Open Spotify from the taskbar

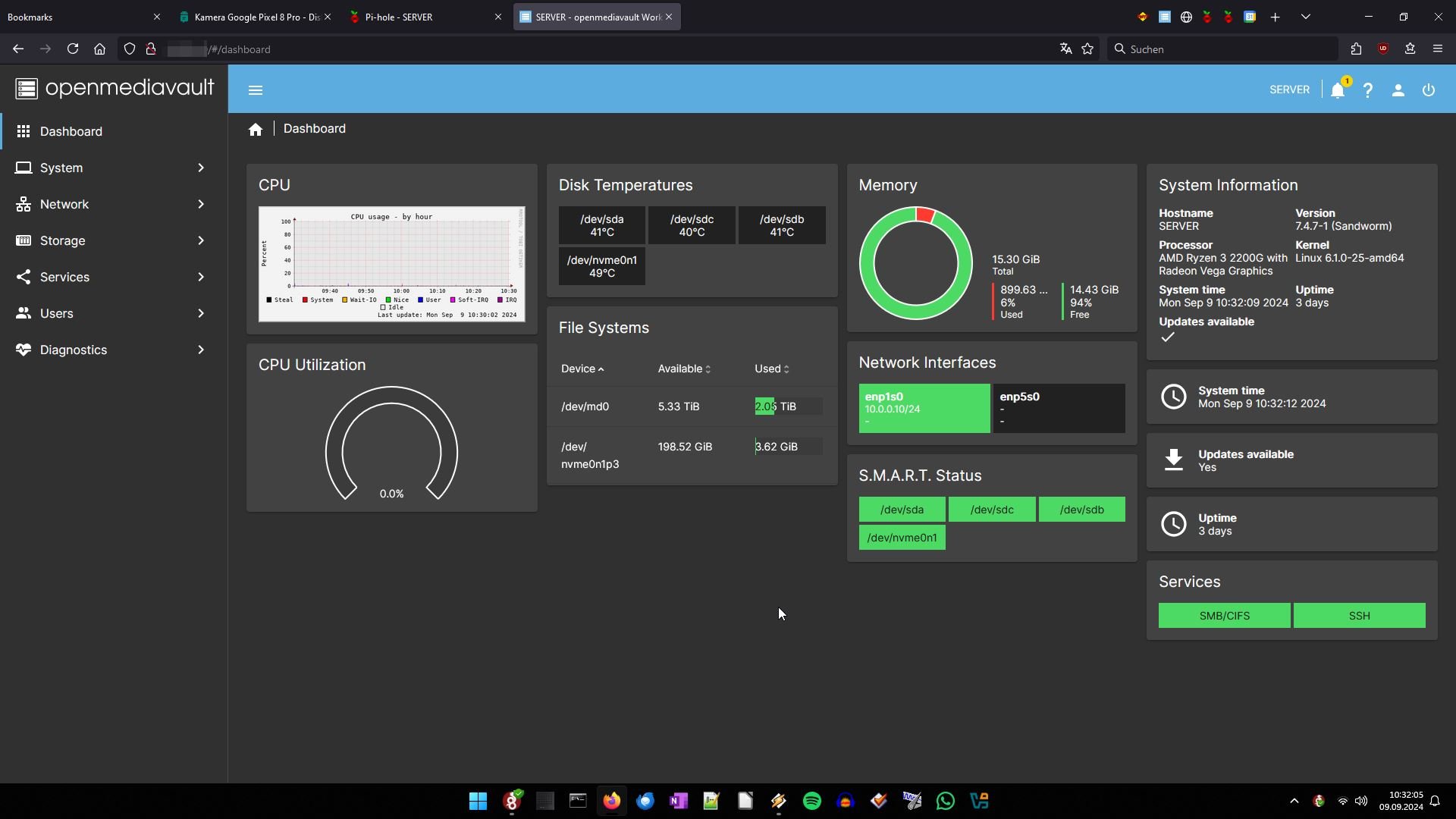pos(811,801)
